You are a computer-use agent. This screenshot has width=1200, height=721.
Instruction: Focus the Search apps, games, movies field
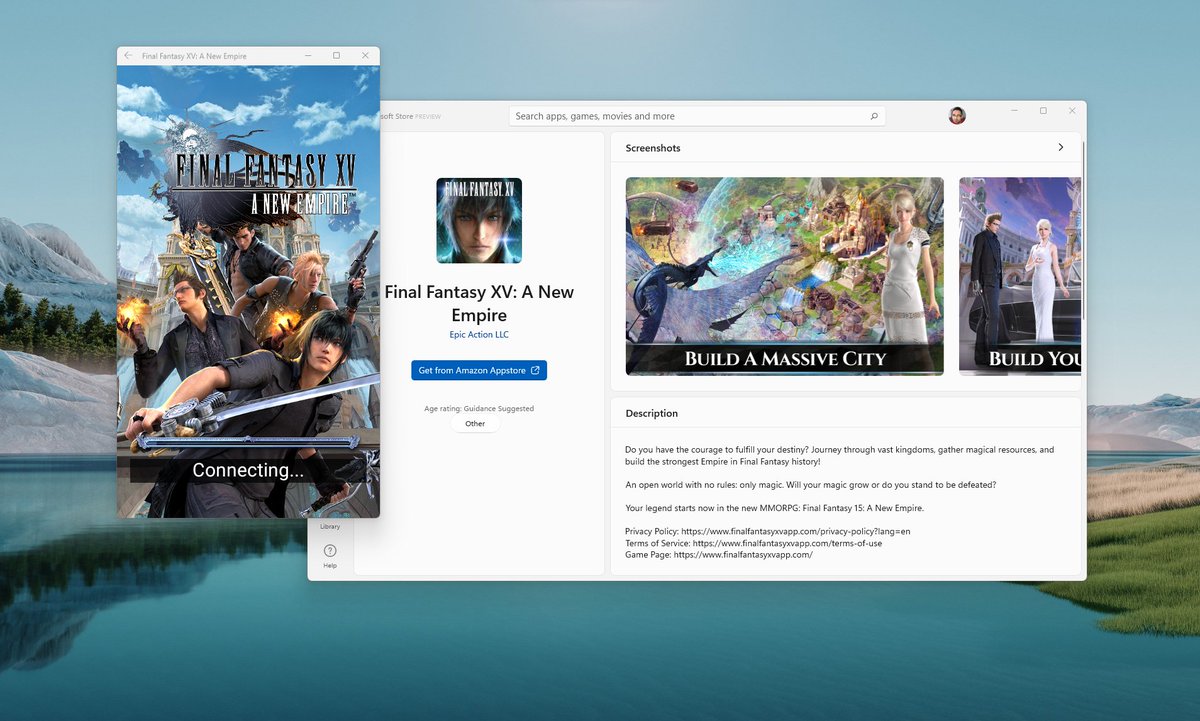coord(697,116)
